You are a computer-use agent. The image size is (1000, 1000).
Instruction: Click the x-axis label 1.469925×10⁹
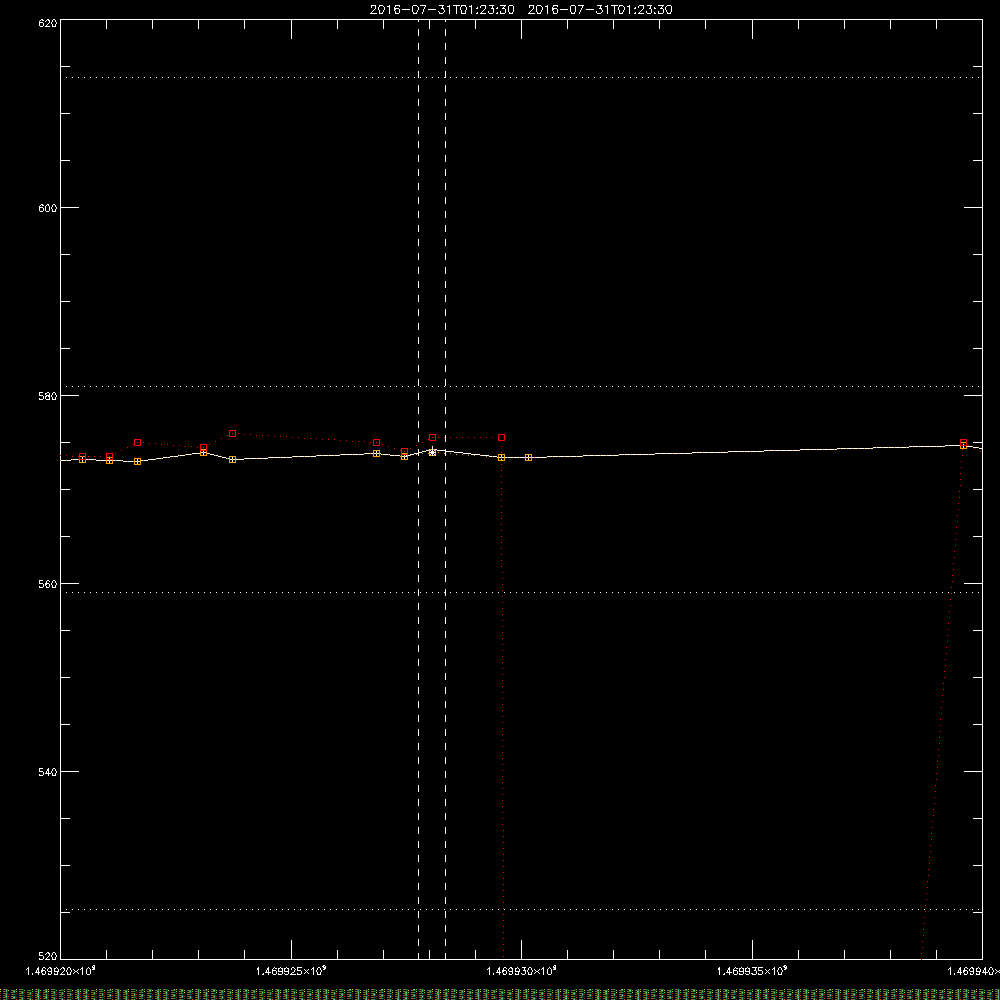291,971
